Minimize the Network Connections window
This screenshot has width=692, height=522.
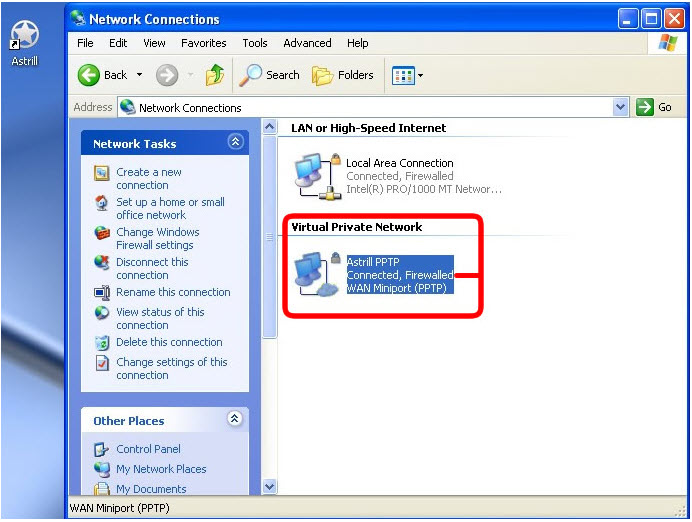627,19
